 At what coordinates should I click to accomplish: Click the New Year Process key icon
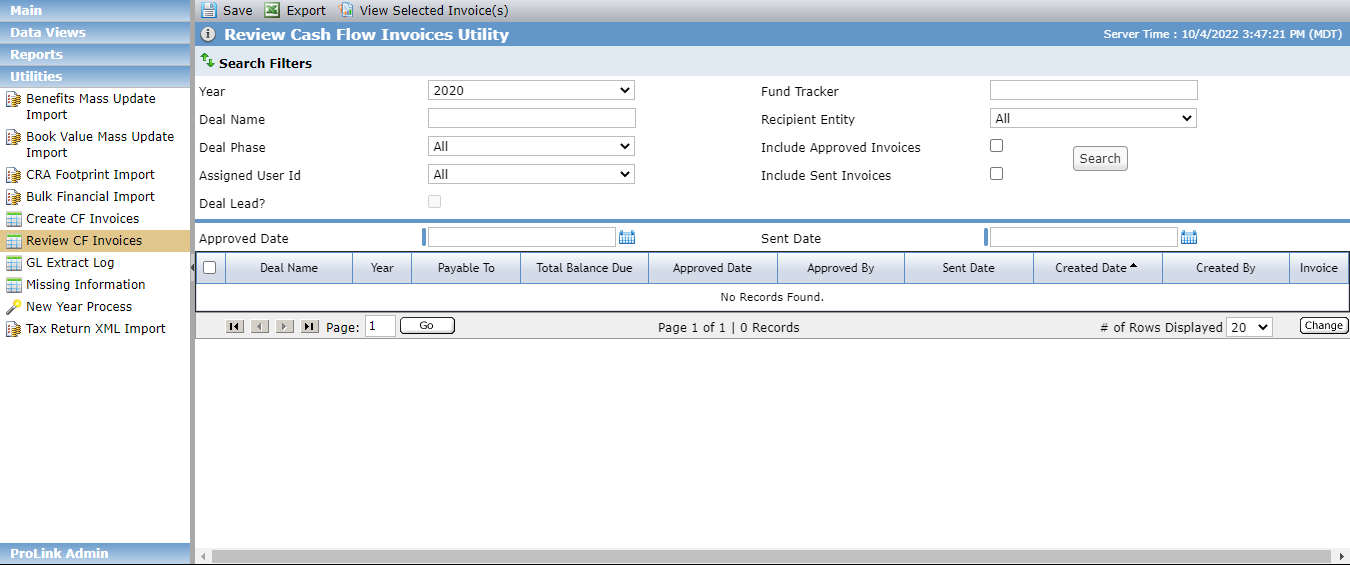(x=14, y=307)
